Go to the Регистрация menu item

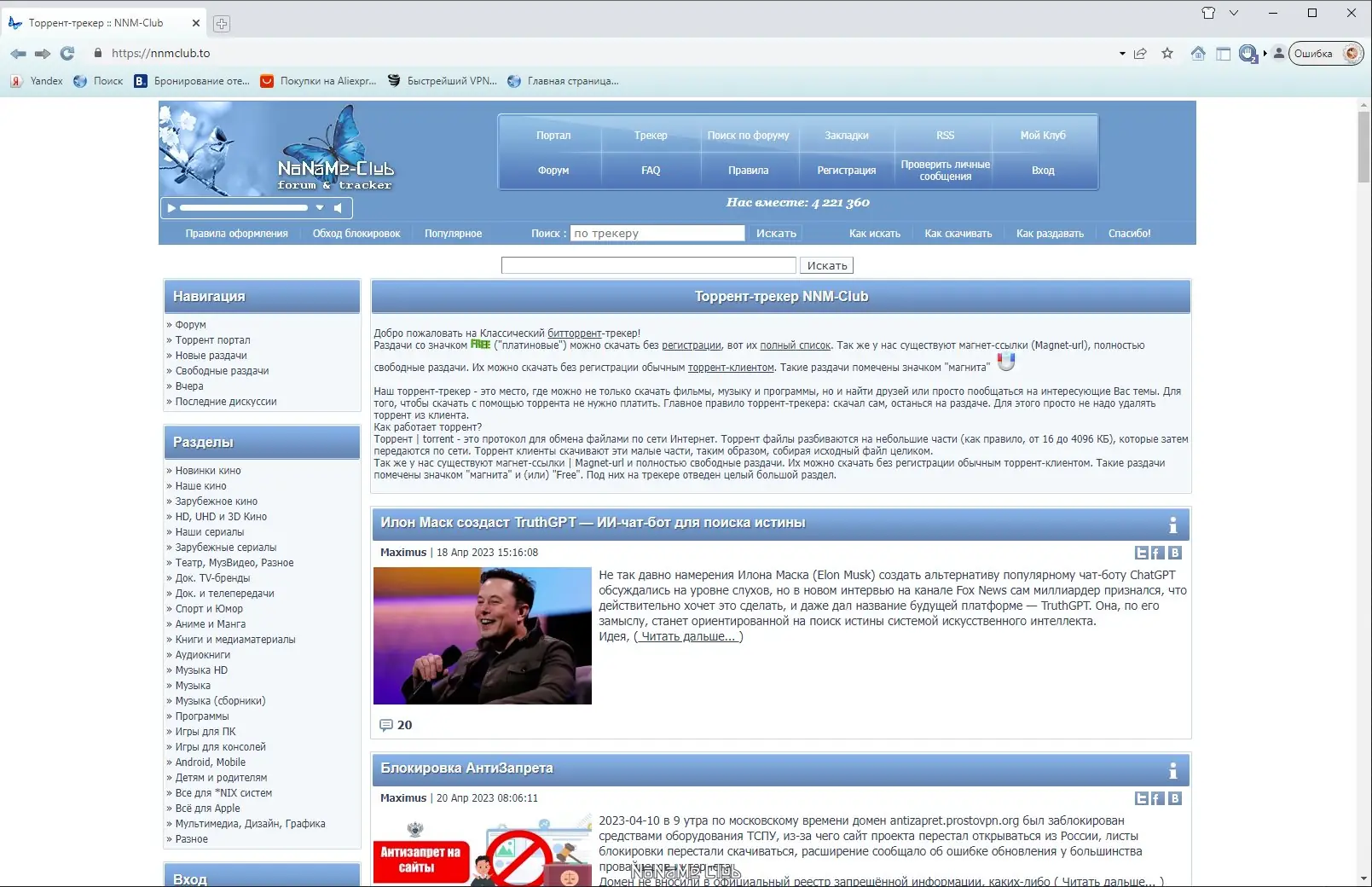(847, 170)
